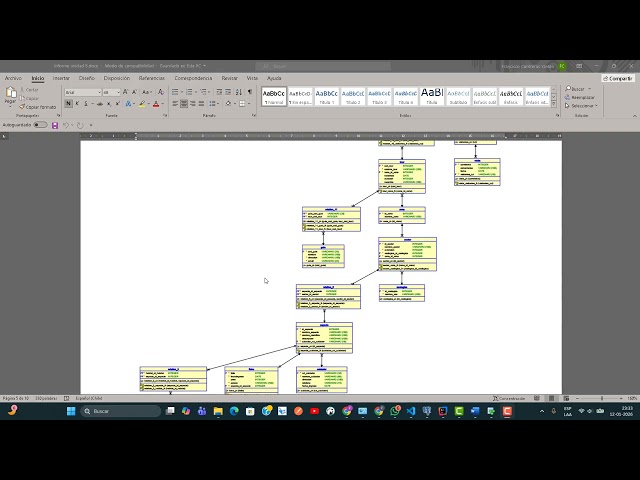The width and height of the screenshot is (640, 480).
Task: Center paragraph alignment
Action: click(x=184, y=104)
